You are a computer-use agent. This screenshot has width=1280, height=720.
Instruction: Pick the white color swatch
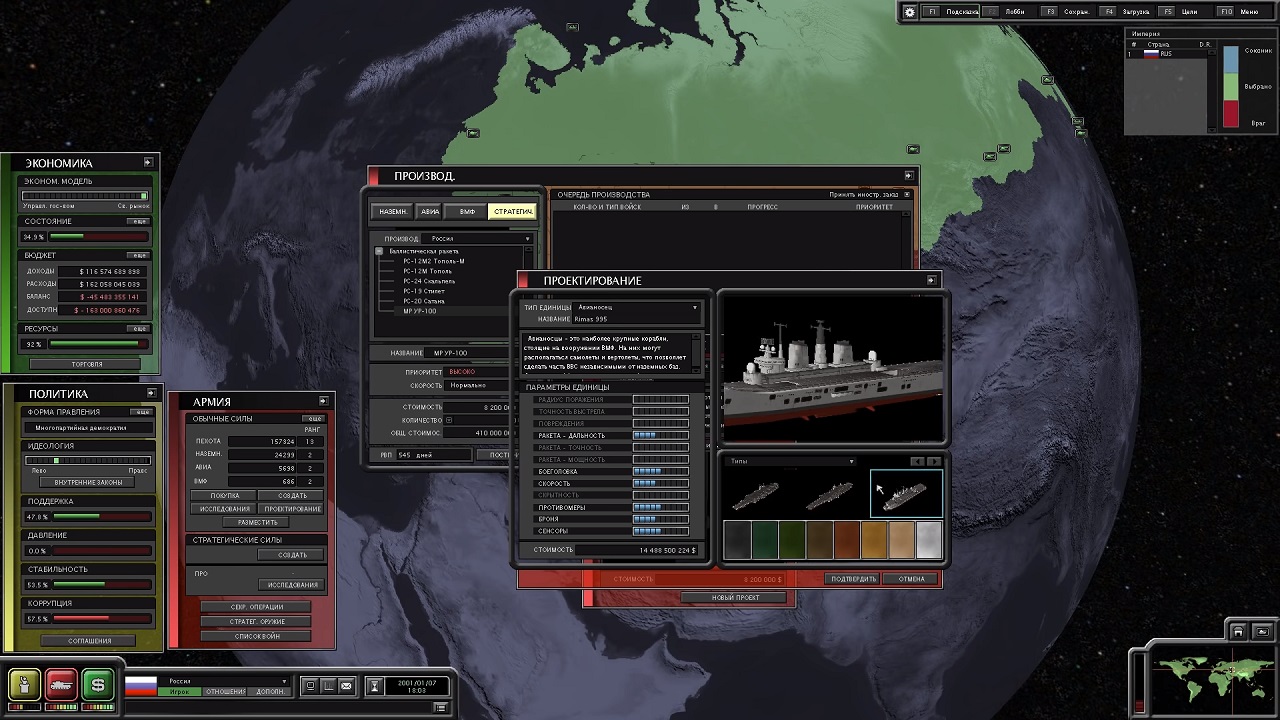point(929,541)
